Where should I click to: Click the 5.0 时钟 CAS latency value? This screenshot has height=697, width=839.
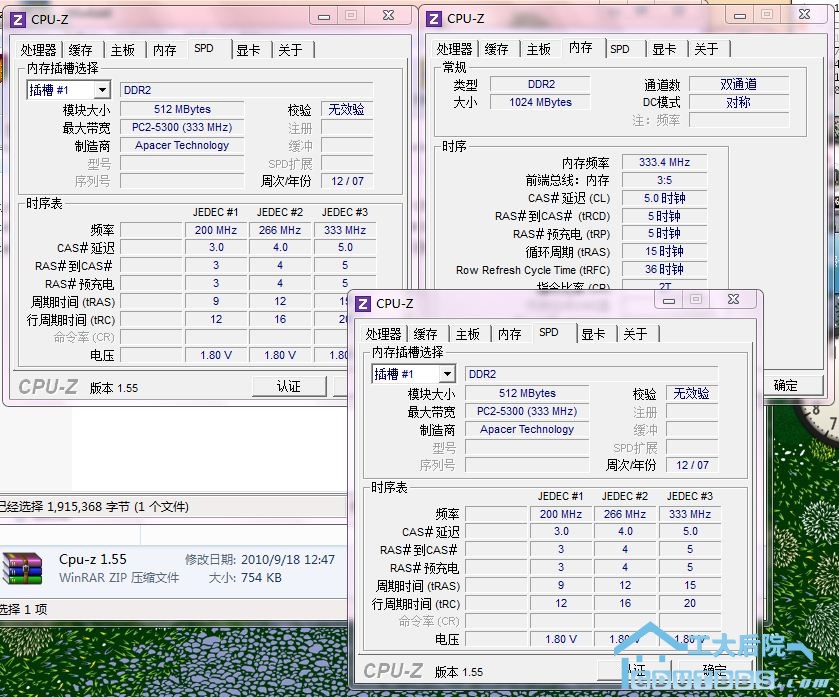[664, 198]
